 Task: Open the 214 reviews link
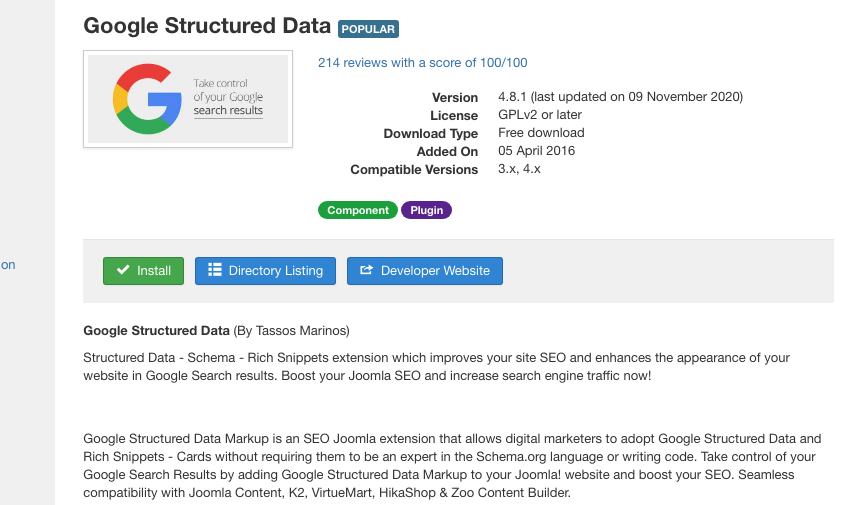(x=422, y=63)
